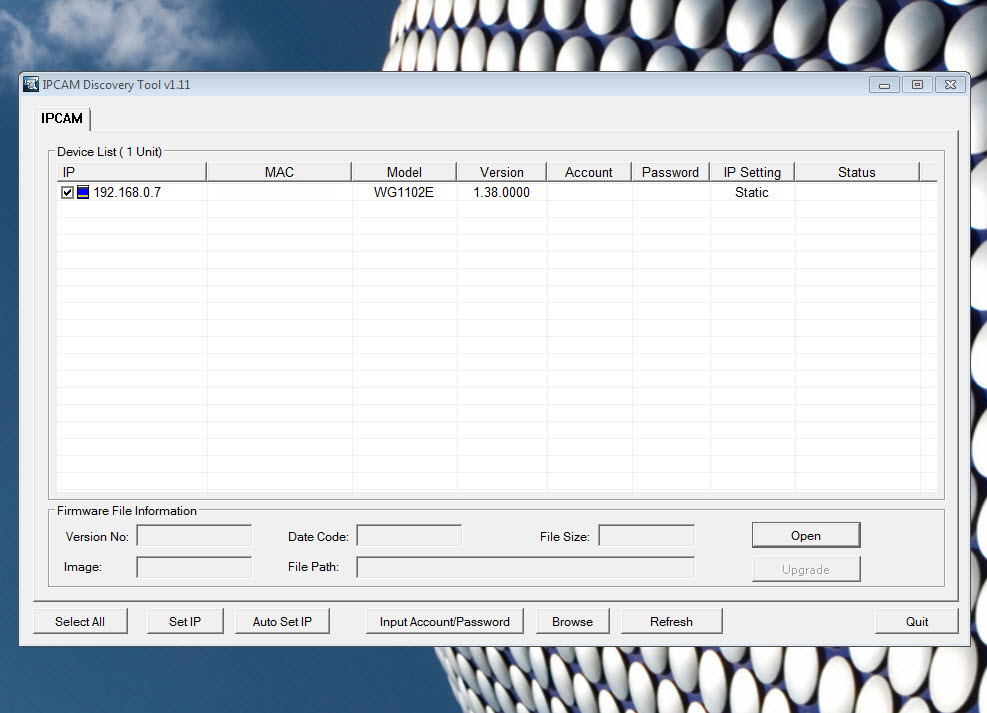Viewport: 987px width, 713px height.
Task: Click the Password column header
Action: (x=670, y=172)
